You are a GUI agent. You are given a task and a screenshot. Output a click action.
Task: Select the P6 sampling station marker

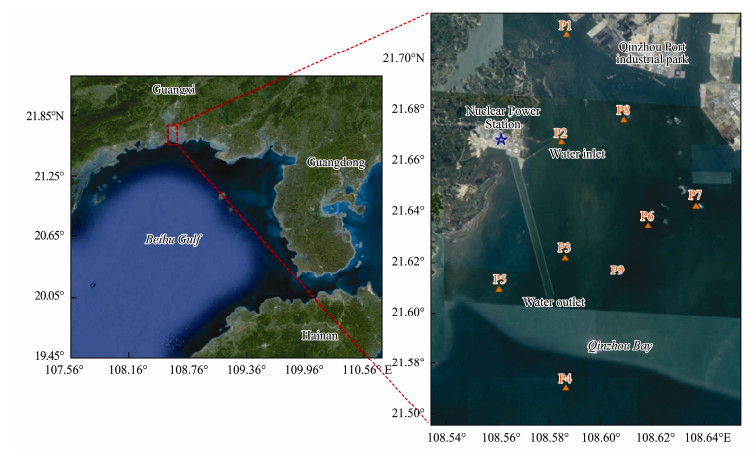(648, 225)
